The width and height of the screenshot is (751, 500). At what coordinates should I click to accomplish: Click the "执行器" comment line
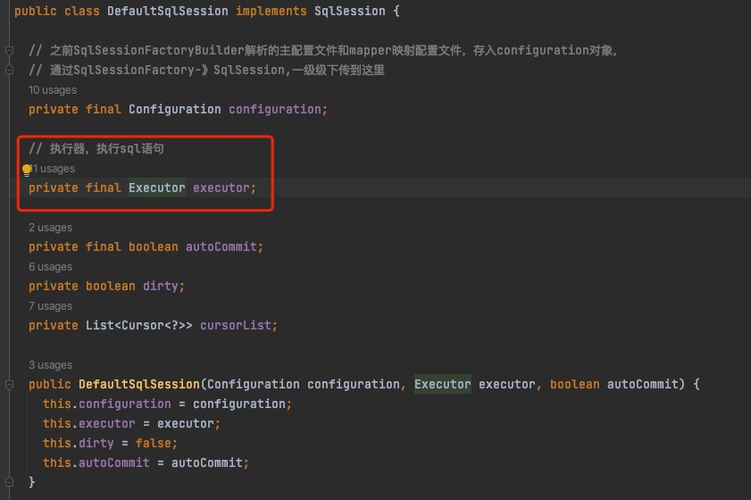tap(96, 149)
